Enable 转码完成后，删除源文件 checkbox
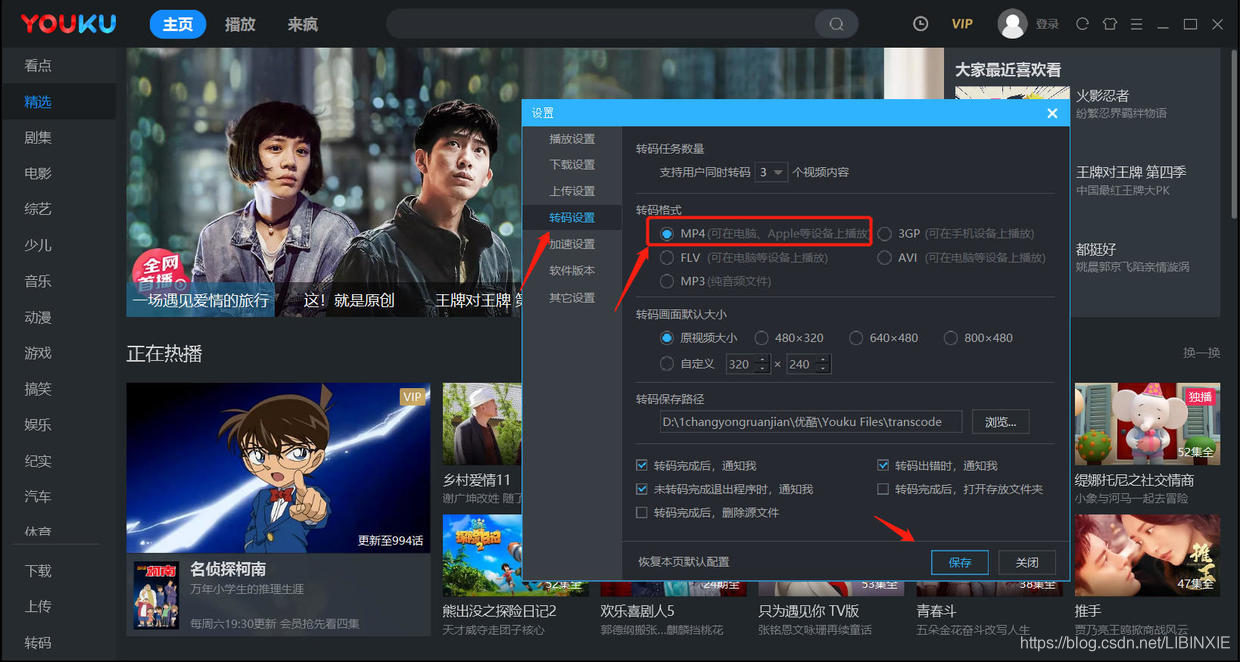Screen dimensions: 1240x662 coord(643,513)
